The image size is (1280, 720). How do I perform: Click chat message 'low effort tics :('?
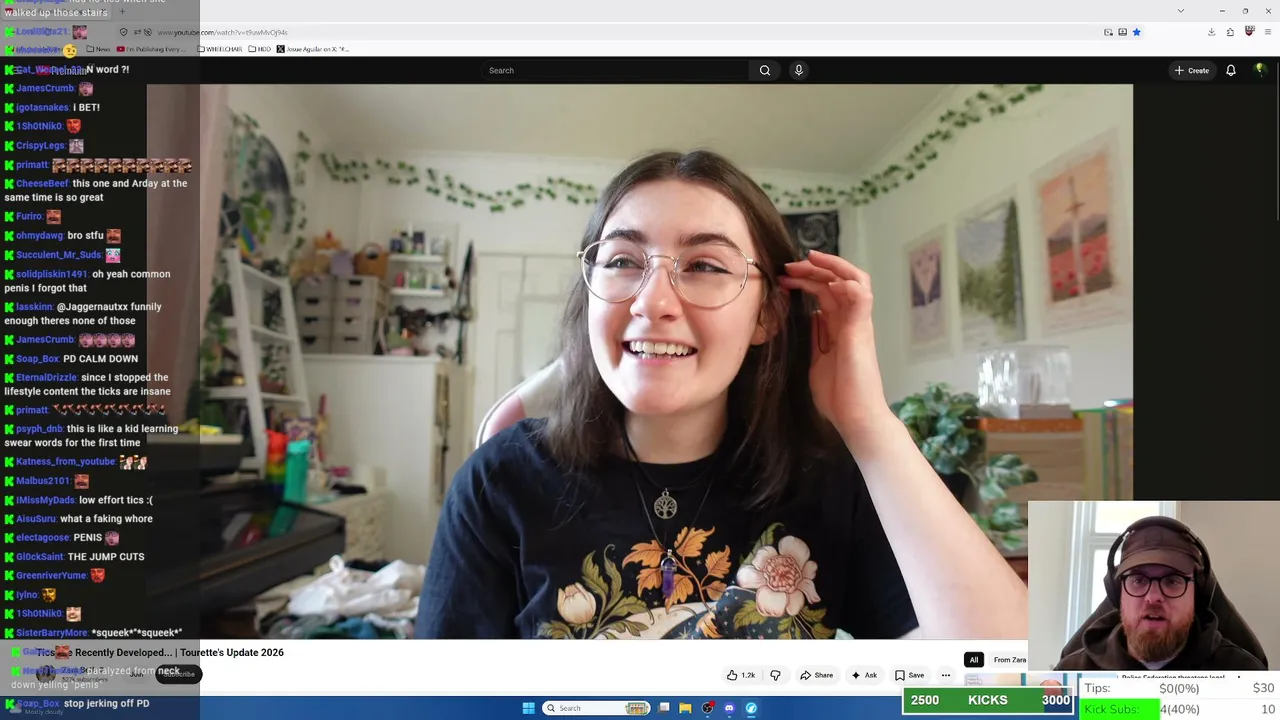pyautogui.click(x=116, y=499)
